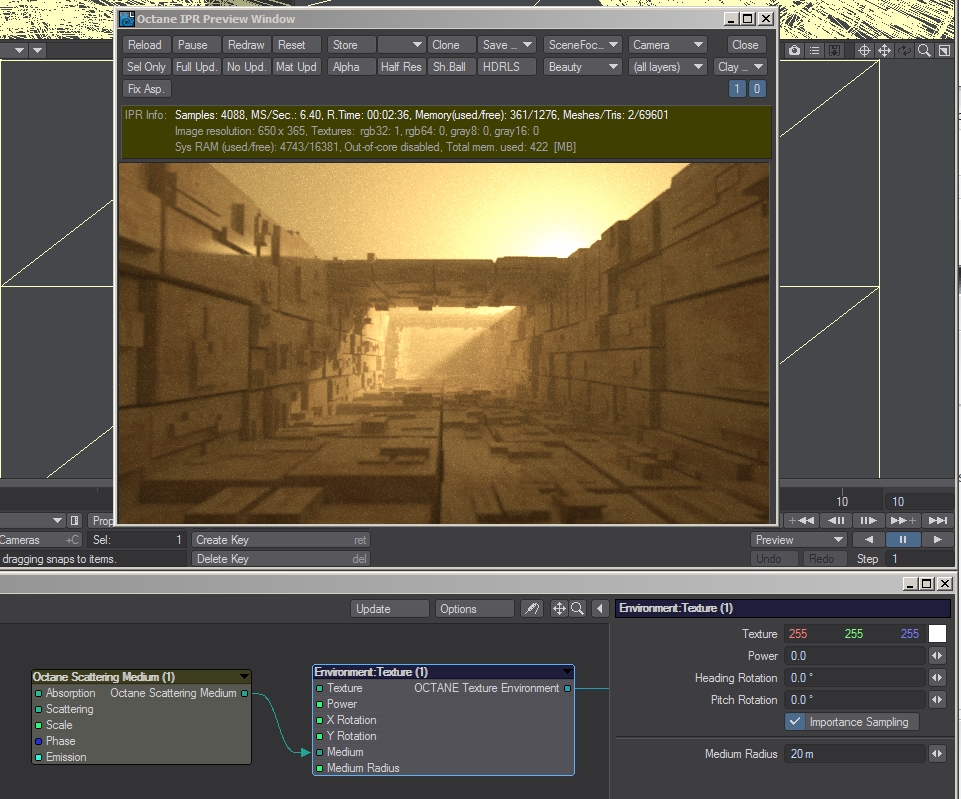The image size is (961, 799).
Task: Open the Preview dropdown in timeline
Action: click(x=798, y=540)
